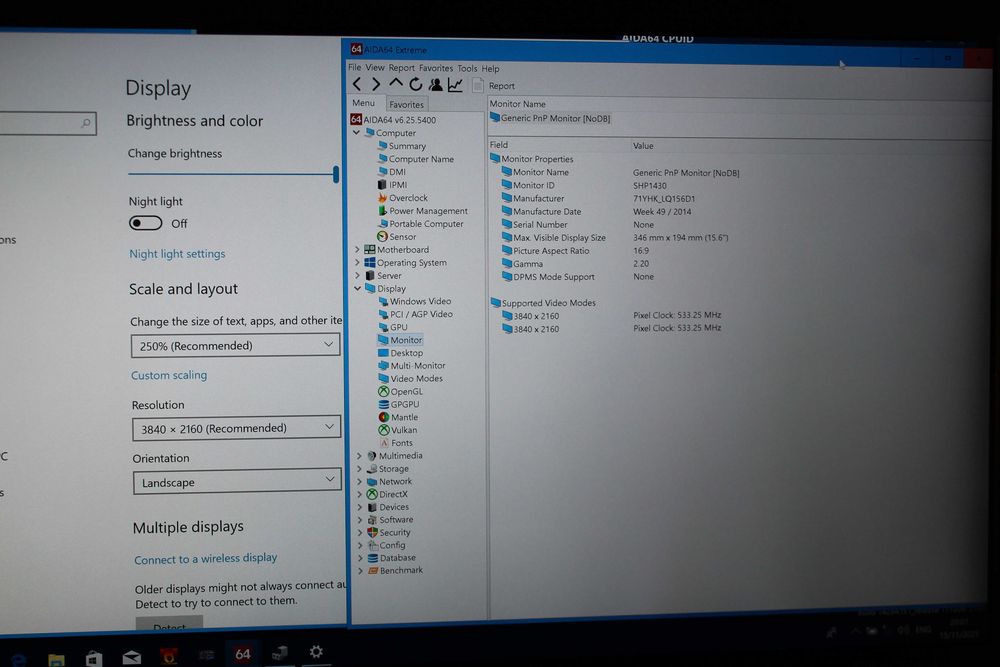The height and width of the screenshot is (667, 1000).
Task: Toggle the Night light switch
Action: pos(145,223)
